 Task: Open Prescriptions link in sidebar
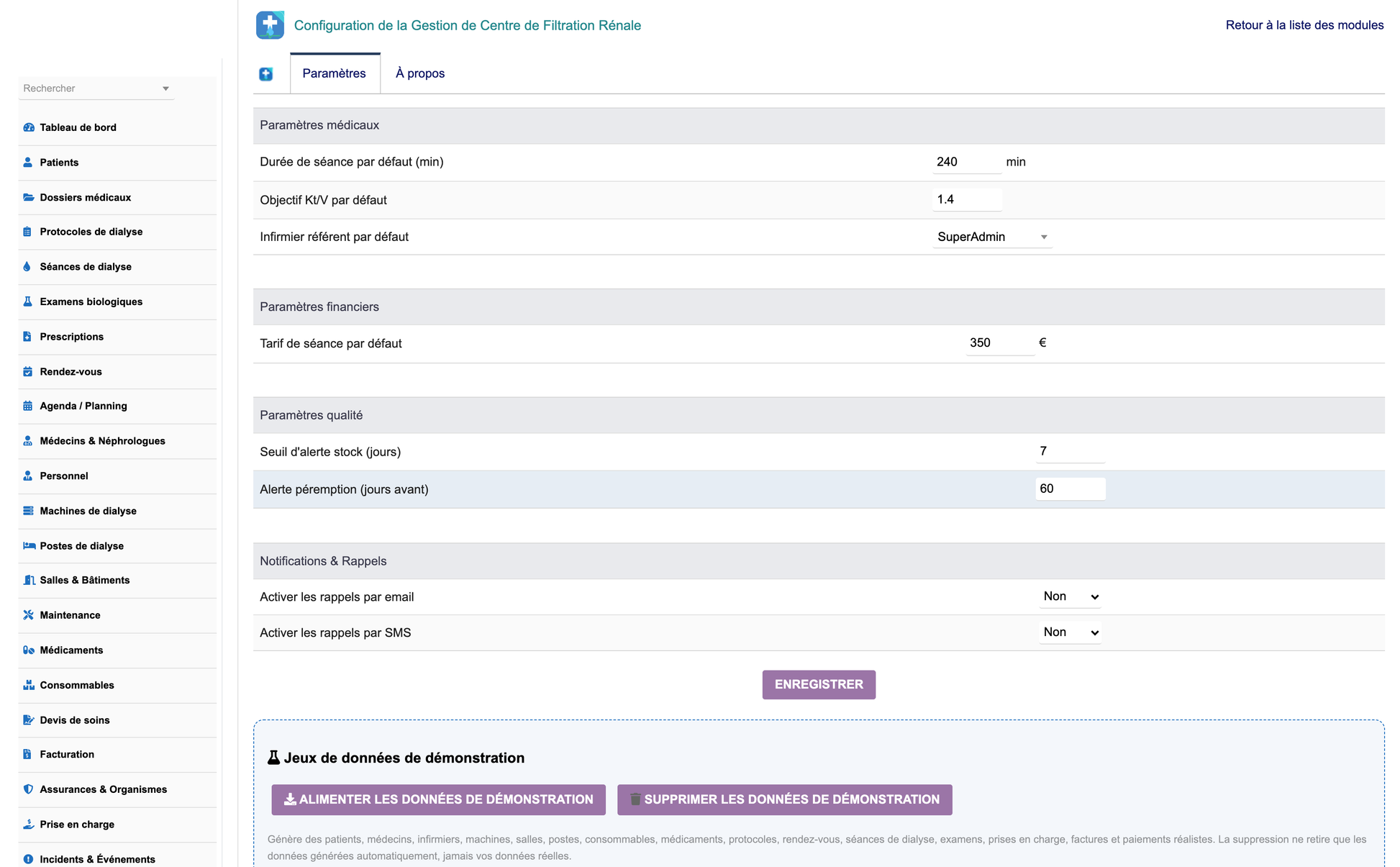click(x=71, y=337)
